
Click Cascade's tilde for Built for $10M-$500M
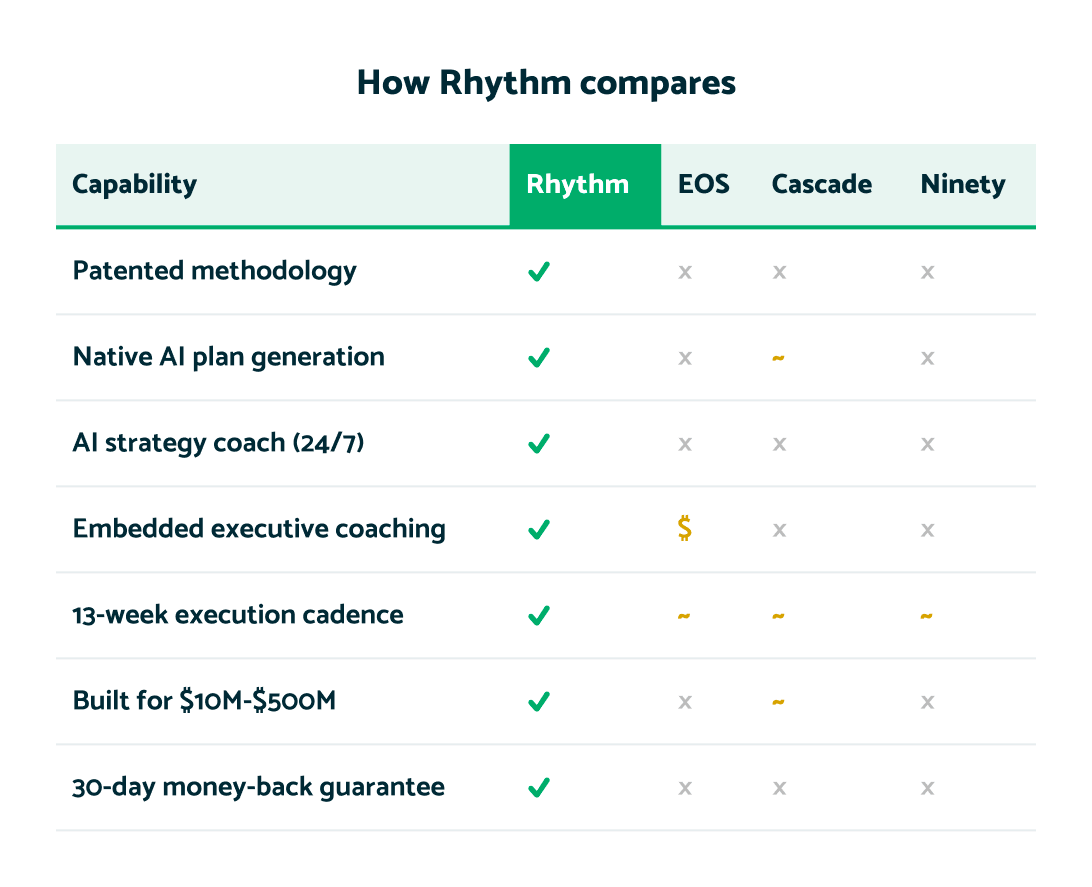tap(779, 702)
